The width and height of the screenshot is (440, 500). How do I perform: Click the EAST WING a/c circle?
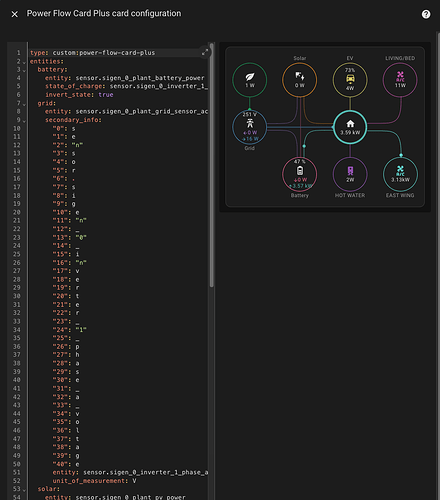coord(400,174)
